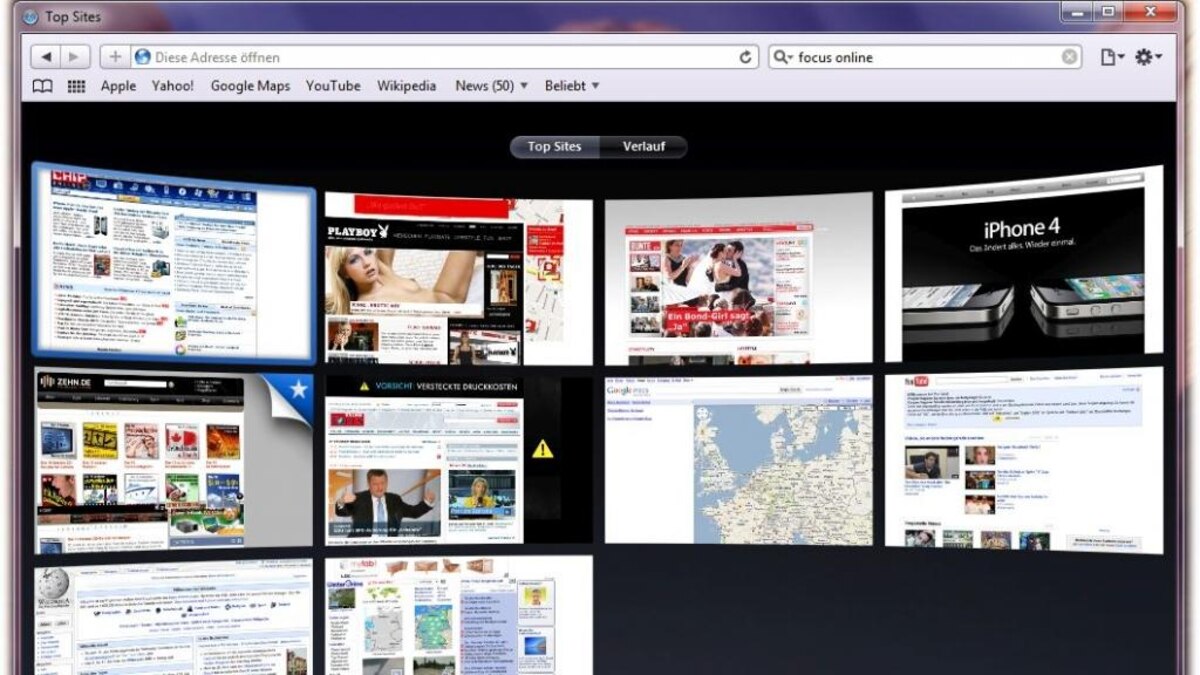Screen dimensions: 1200x675
Task: Select the Top Sites tab
Action: (554, 147)
